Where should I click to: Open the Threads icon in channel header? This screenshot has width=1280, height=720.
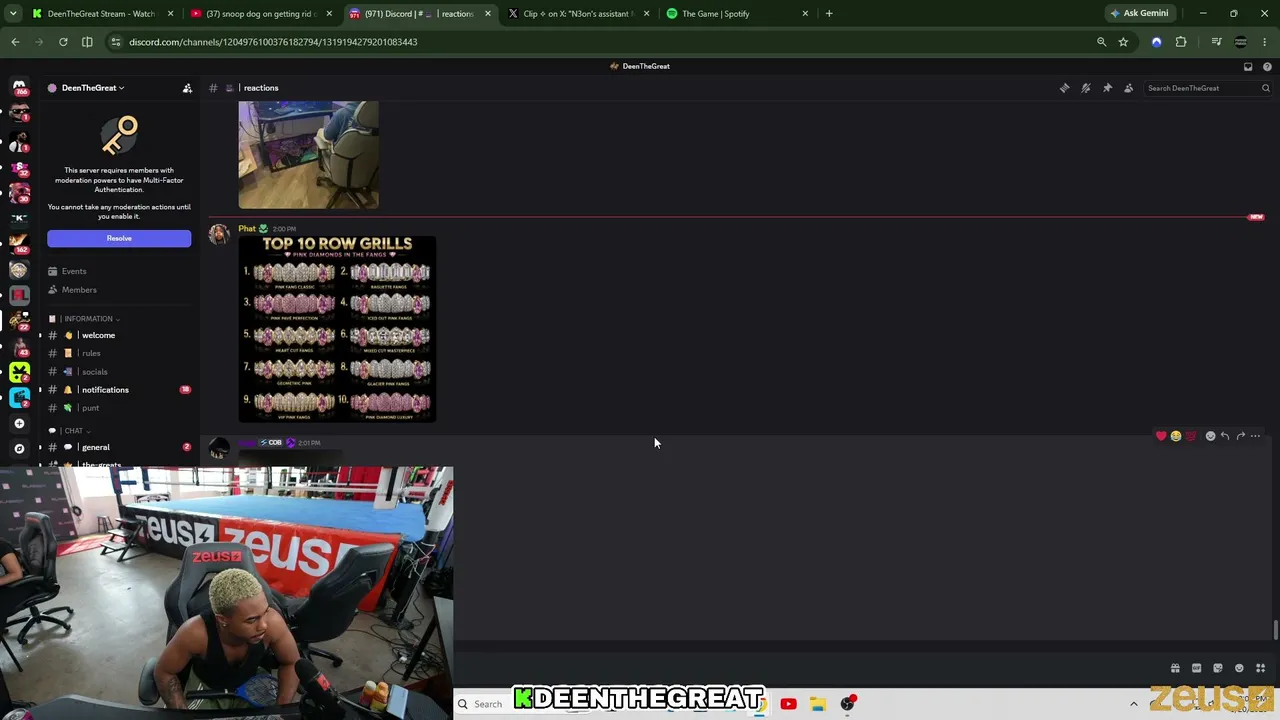(1065, 88)
